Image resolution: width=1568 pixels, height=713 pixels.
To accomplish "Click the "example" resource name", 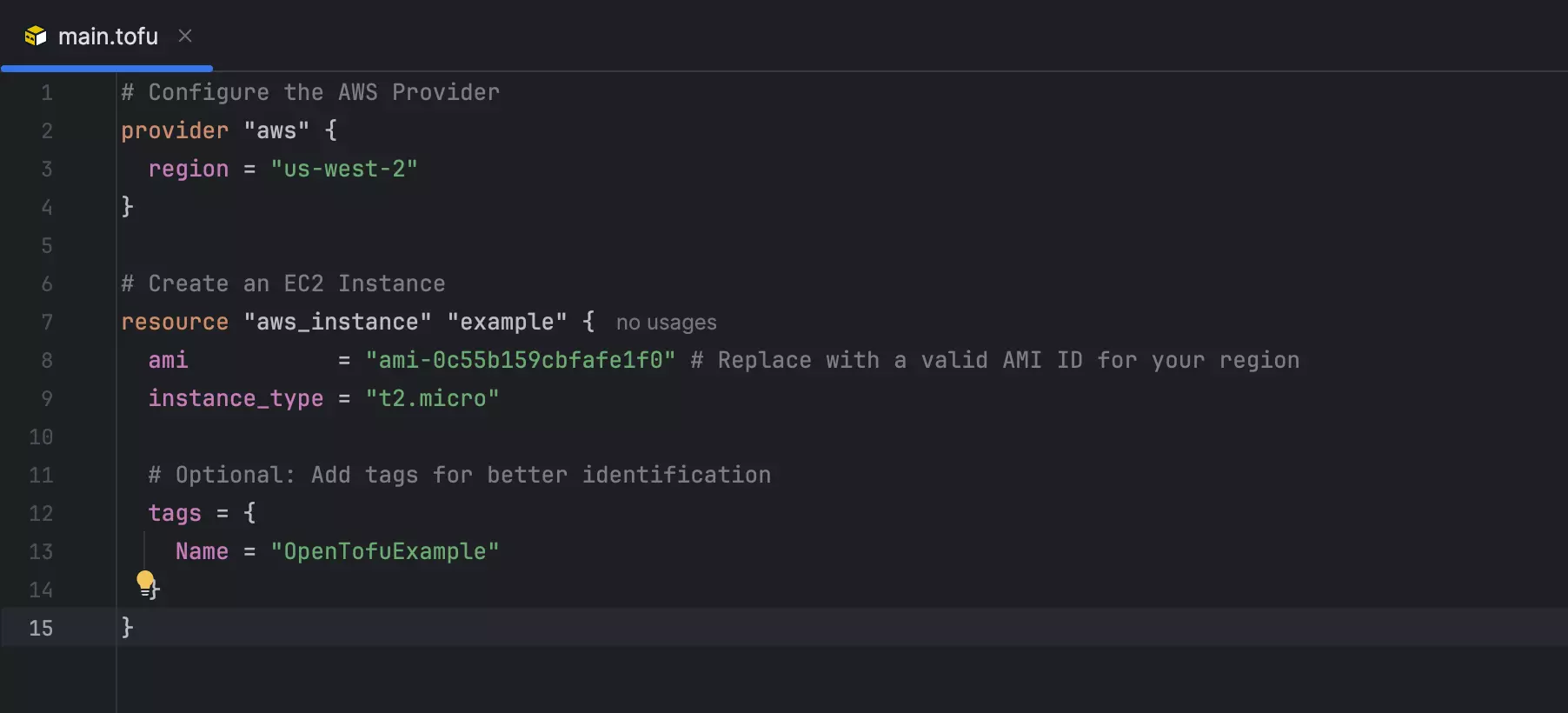I will pyautogui.click(x=507, y=322).
